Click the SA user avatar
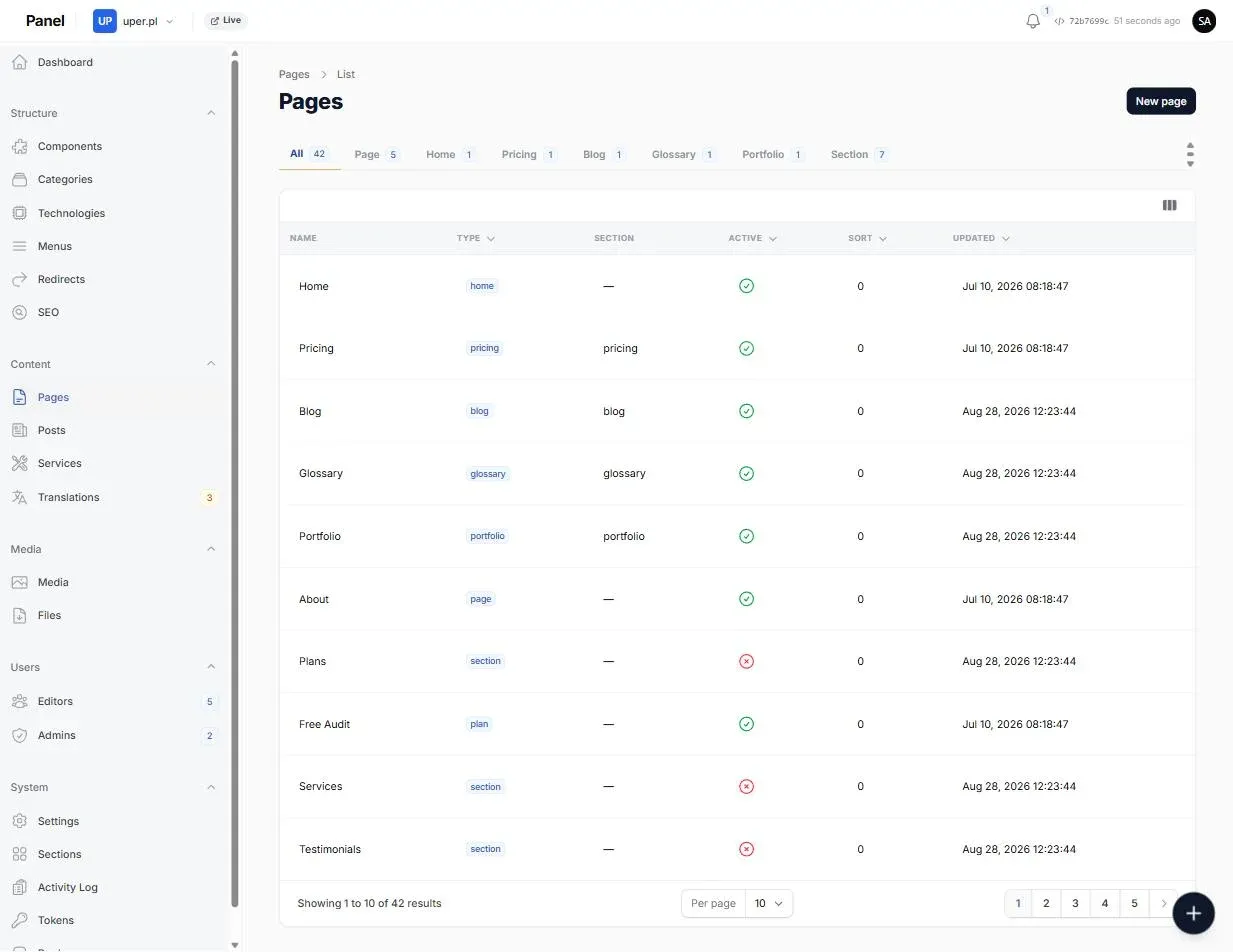This screenshot has width=1233, height=952. pyautogui.click(x=1204, y=20)
